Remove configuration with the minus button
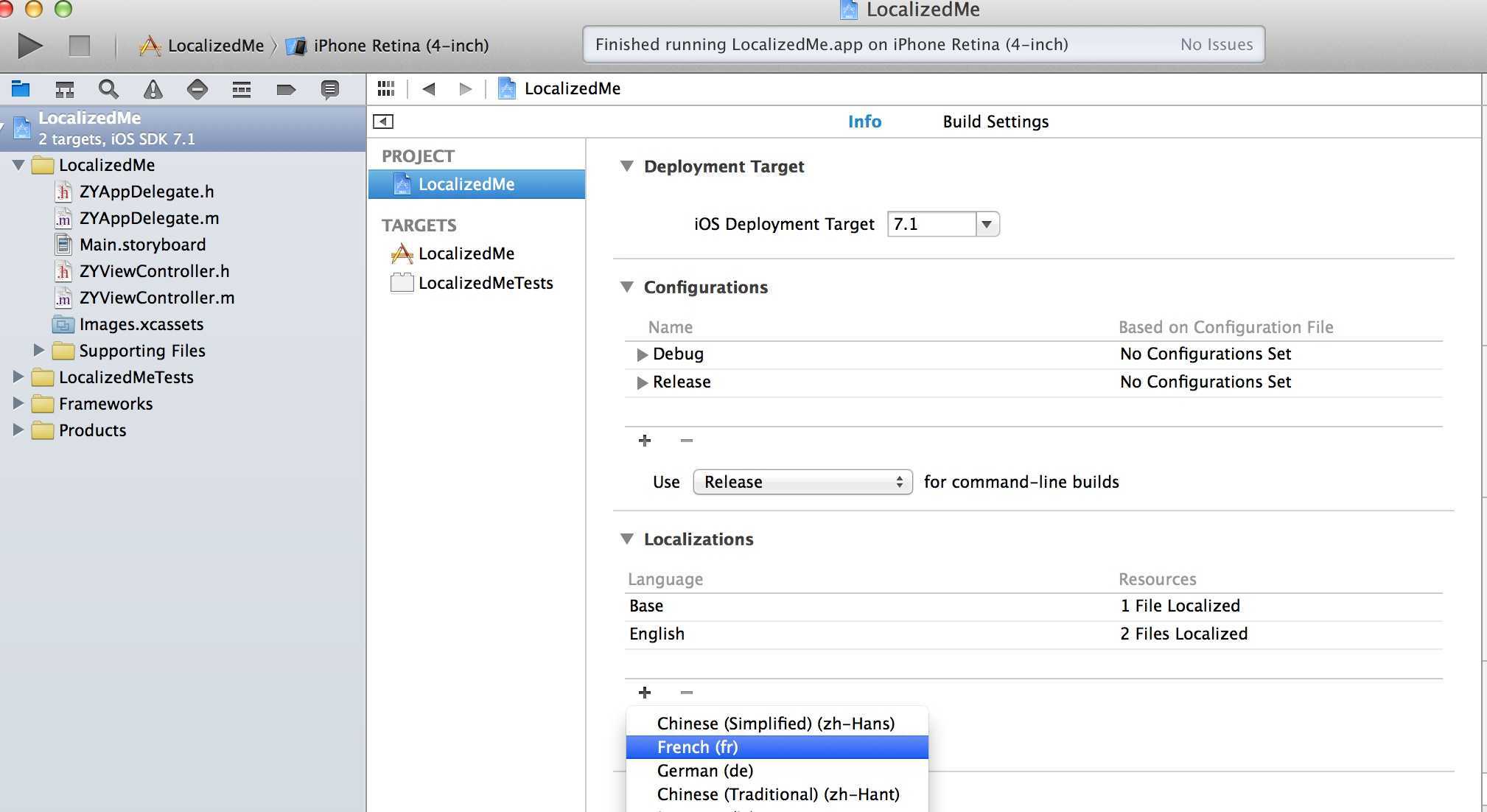The image size is (1487, 812). 687,441
